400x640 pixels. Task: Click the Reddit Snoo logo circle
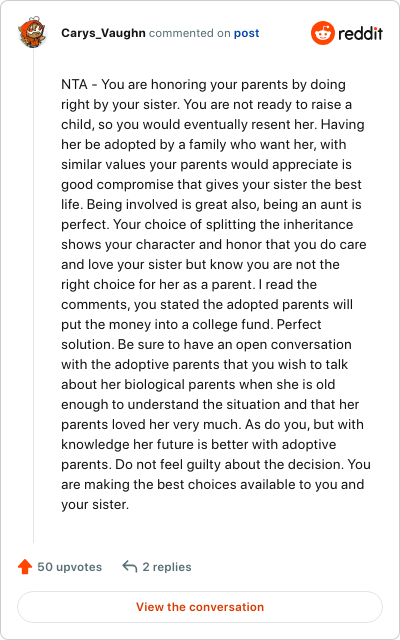(322, 33)
